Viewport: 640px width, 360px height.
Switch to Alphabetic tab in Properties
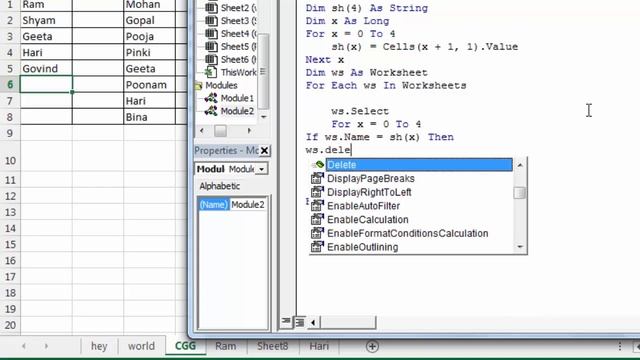point(220,186)
